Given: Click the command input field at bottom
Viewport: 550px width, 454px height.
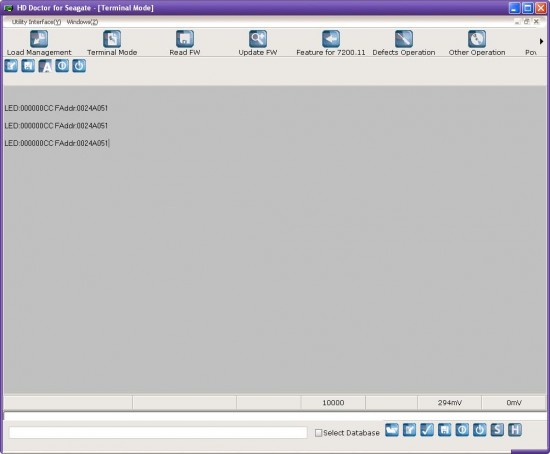Looking at the screenshot, I should click(x=158, y=433).
